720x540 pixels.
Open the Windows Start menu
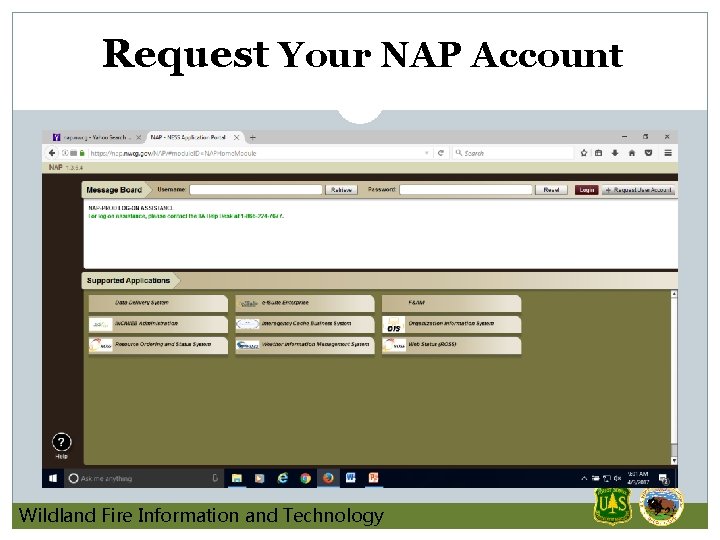coord(53,478)
